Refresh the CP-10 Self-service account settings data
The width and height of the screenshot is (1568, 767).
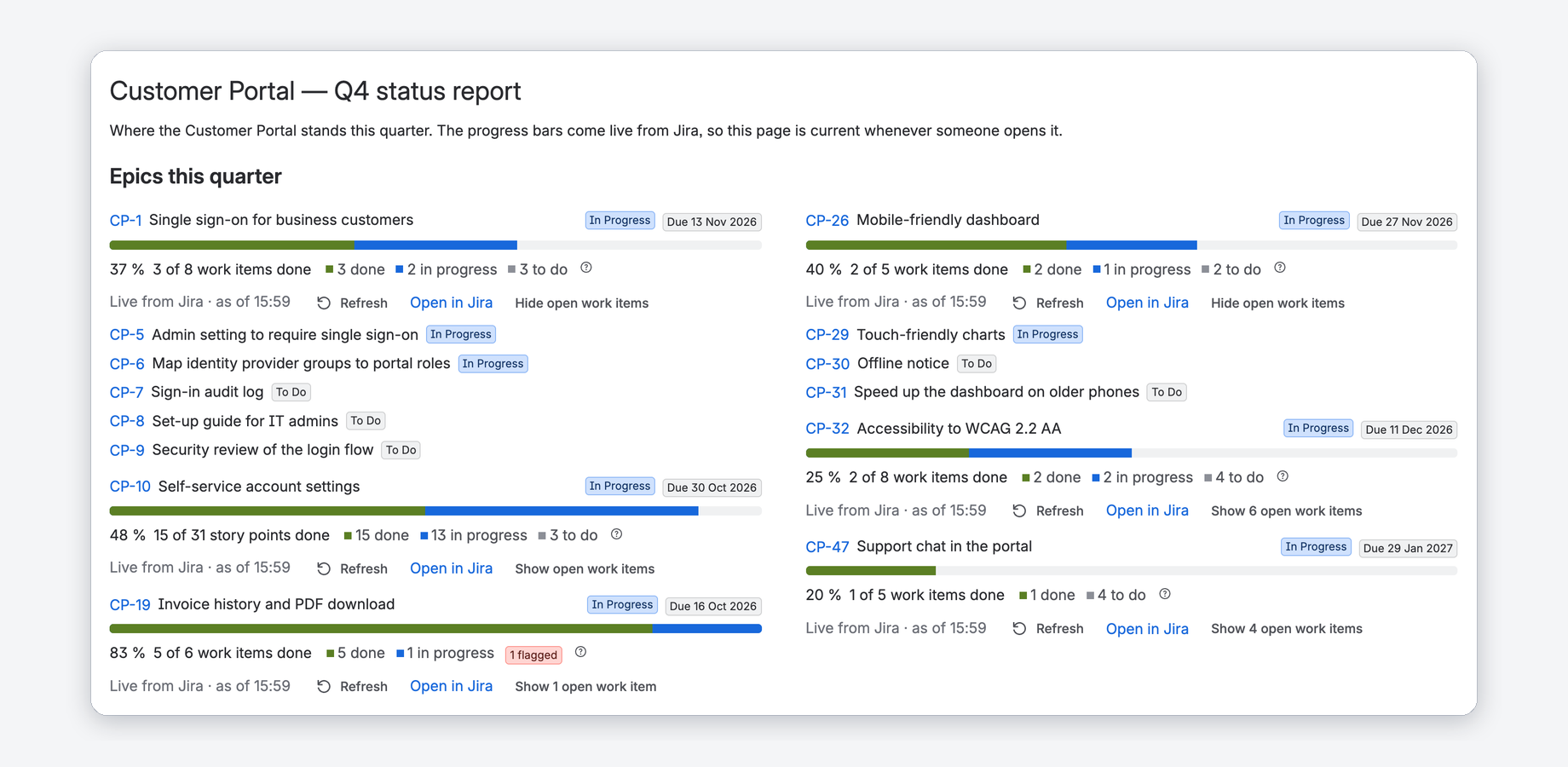pos(353,568)
